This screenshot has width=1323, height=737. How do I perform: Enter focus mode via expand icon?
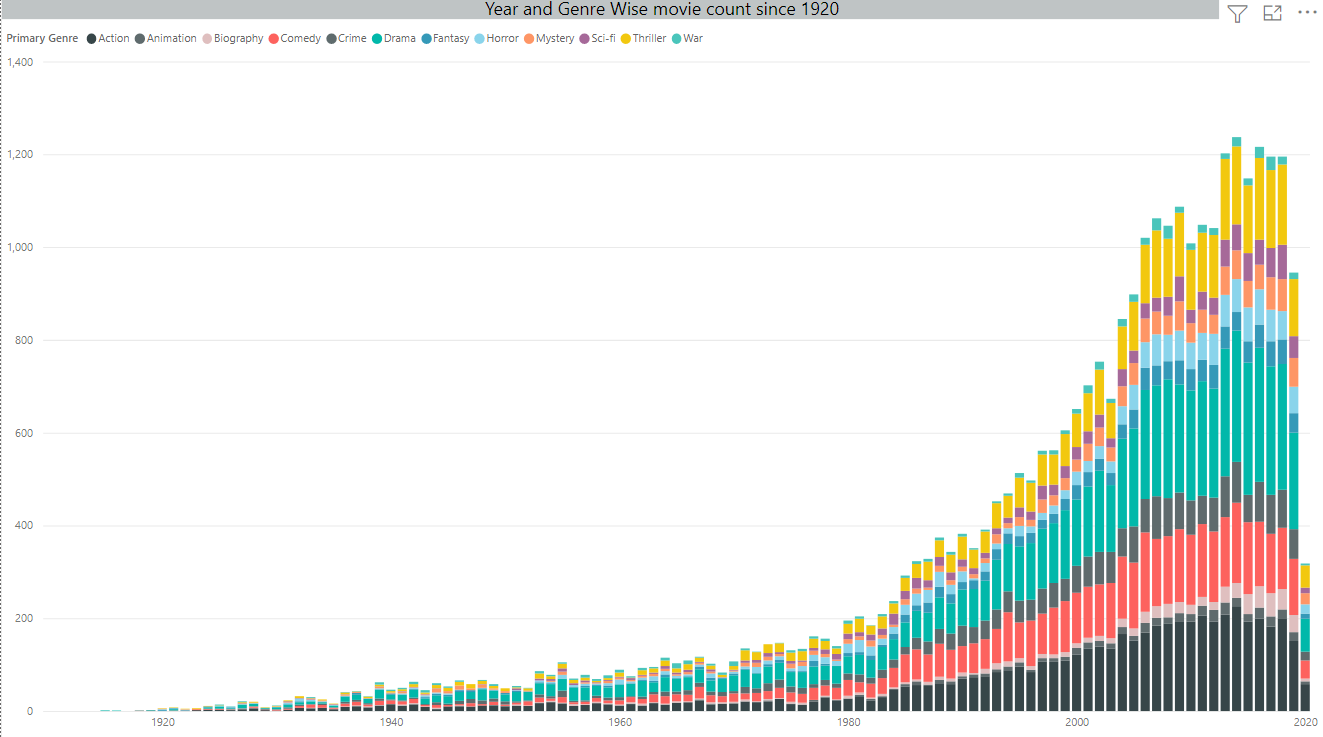tap(1272, 13)
